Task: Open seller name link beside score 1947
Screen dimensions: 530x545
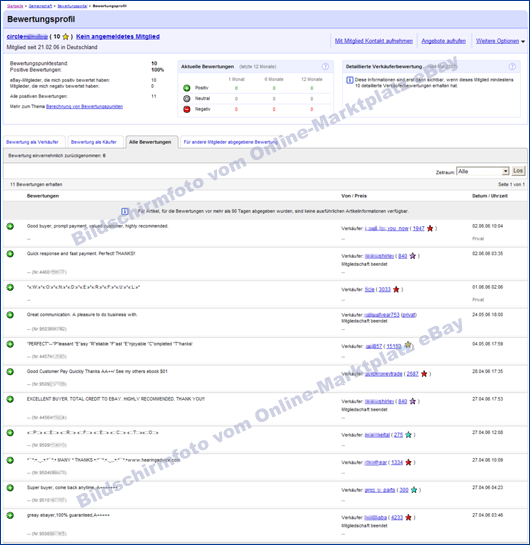Action: pyautogui.click(x=386, y=228)
